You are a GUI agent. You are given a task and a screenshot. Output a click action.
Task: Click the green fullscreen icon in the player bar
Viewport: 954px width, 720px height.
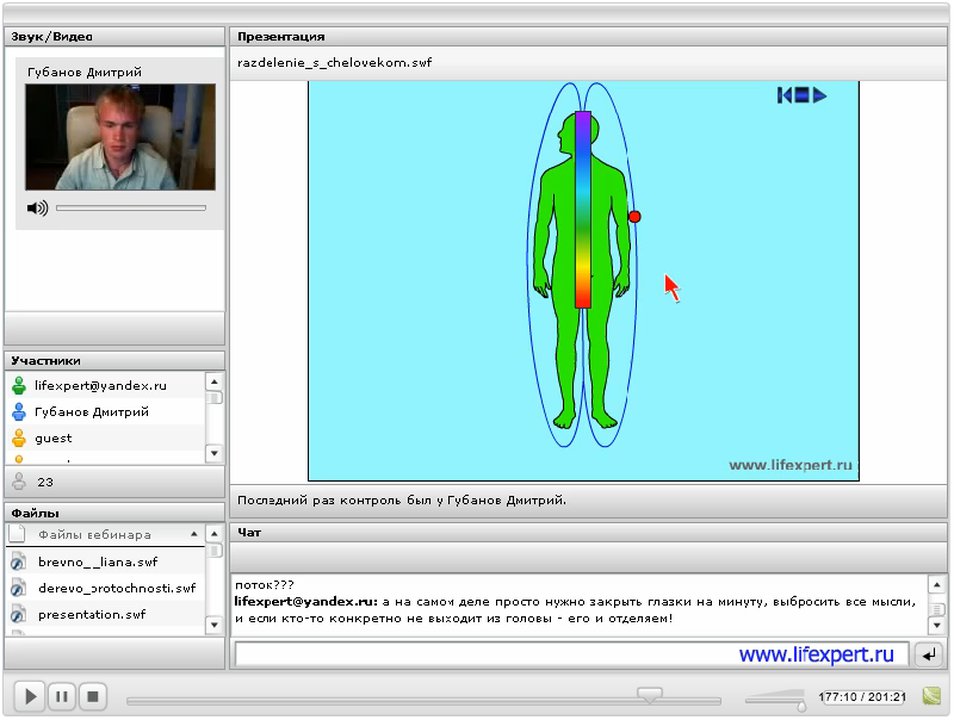tap(931, 696)
